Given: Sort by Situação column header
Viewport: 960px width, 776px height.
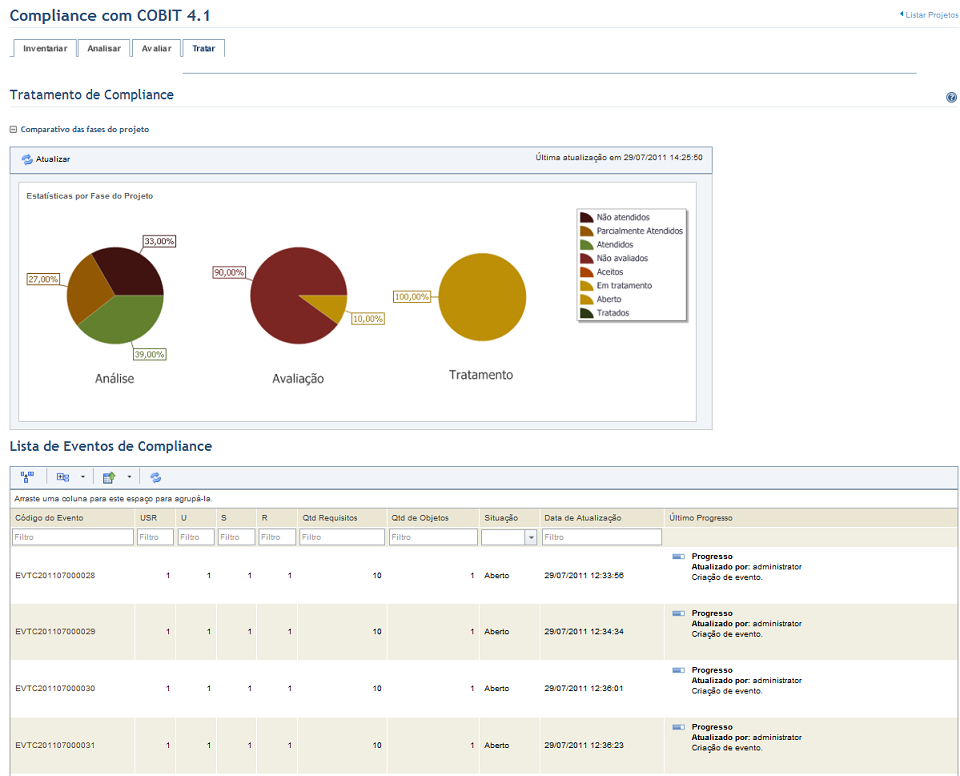Looking at the screenshot, I should click(501, 518).
